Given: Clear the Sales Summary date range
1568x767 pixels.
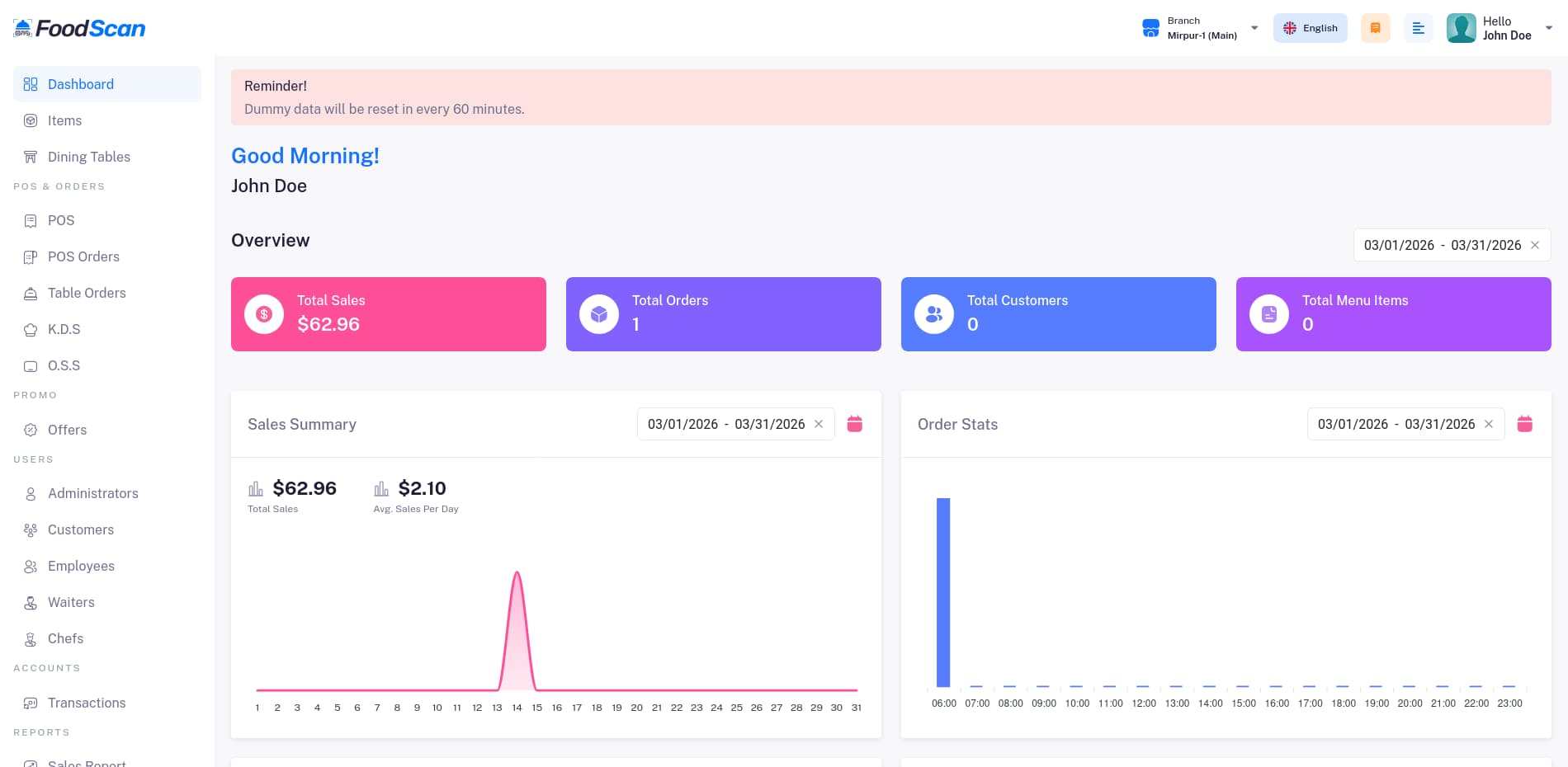Looking at the screenshot, I should (819, 424).
